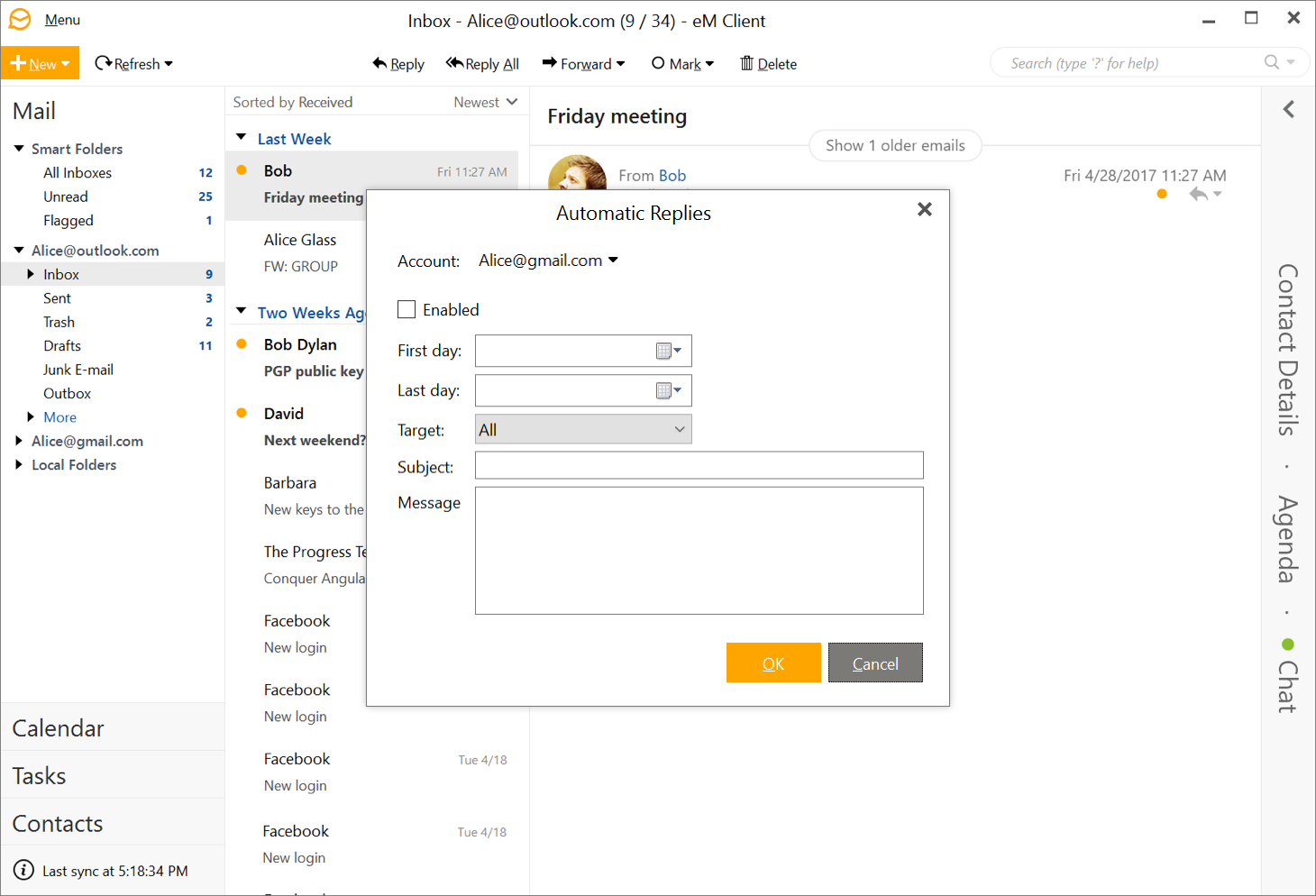Open the First day calendar picker
The height and width of the screenshot is (896, 1316).
668,351
